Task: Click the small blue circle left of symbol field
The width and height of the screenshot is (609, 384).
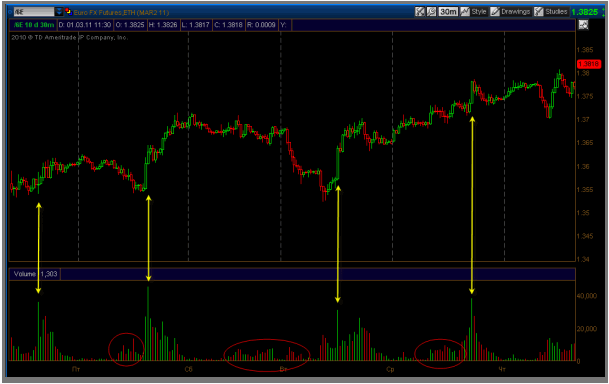Action: [x=10, y=12]
